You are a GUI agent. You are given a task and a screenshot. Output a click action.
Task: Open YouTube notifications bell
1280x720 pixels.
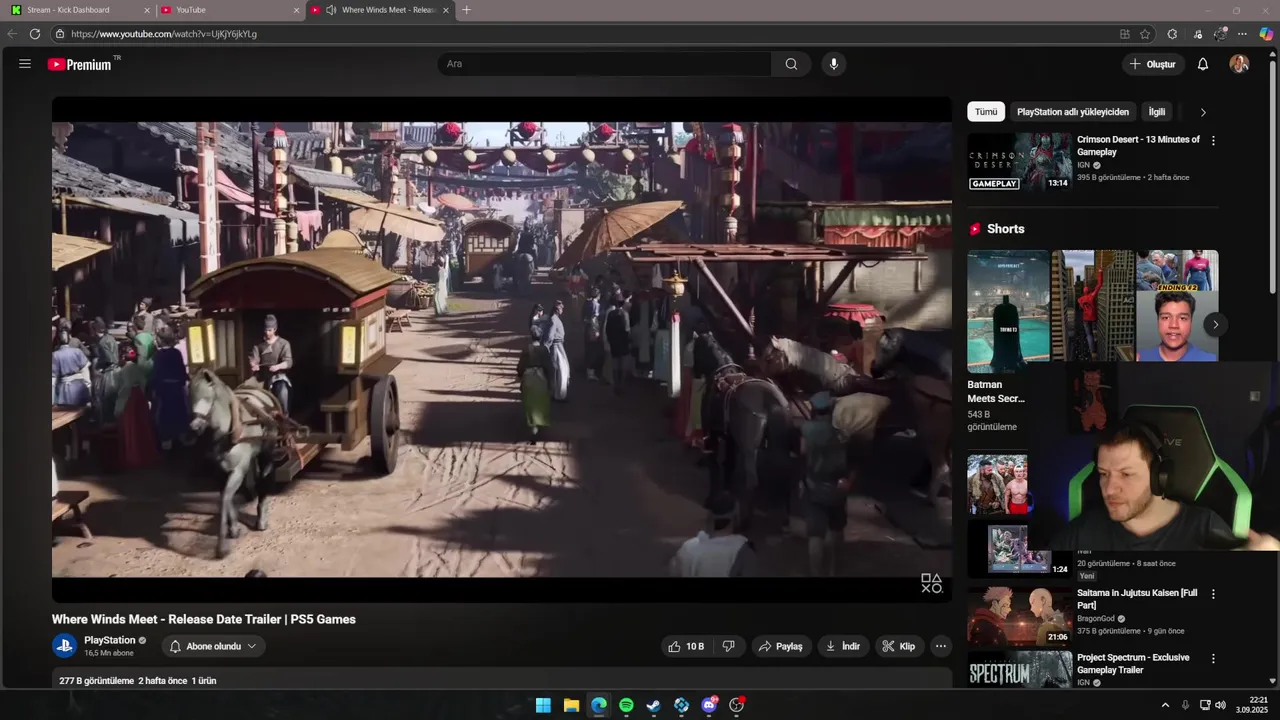tap(1203, 64)
